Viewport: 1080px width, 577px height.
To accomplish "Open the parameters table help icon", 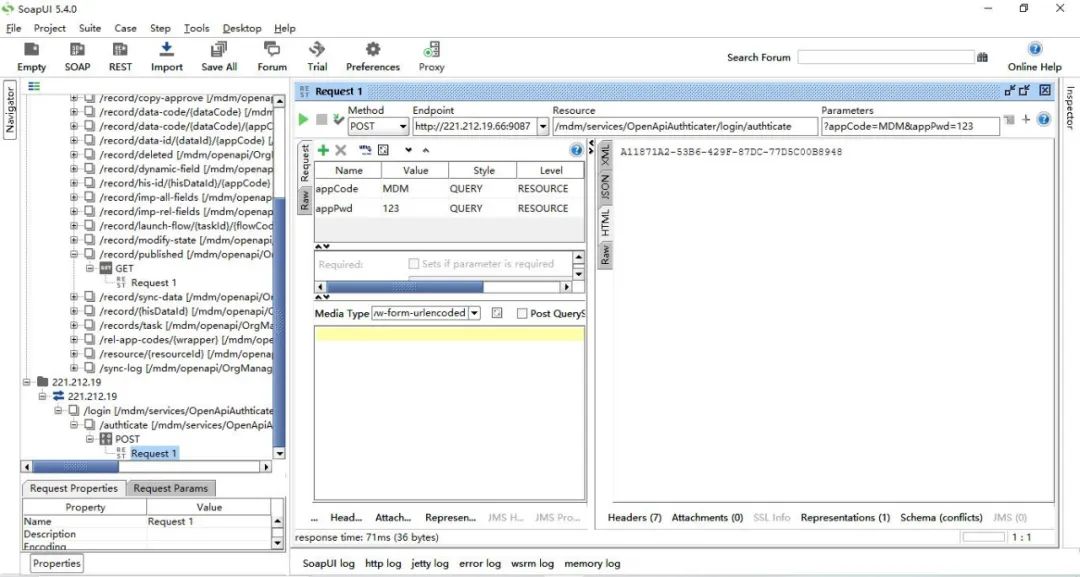I will coord(577,150).
